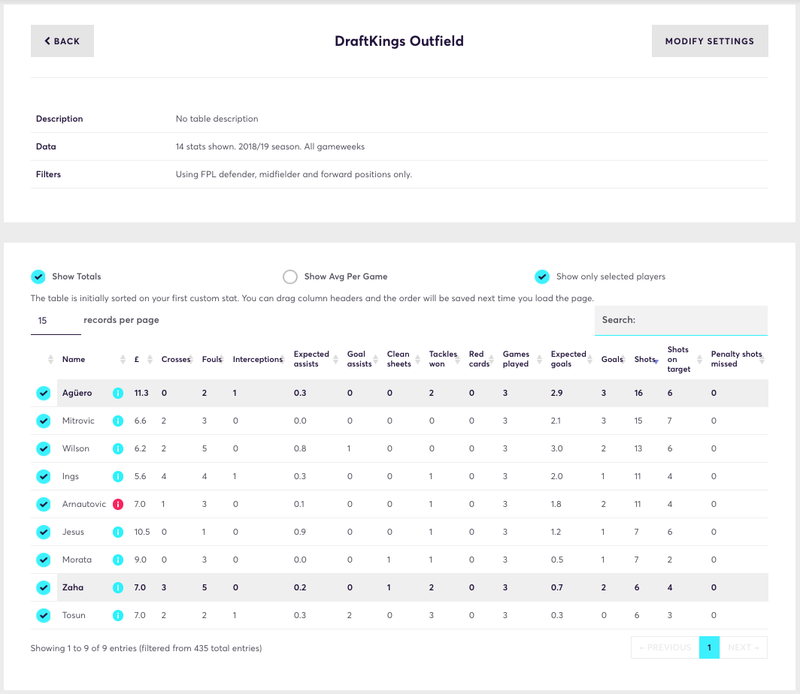Sort by the Goals column header
The width and height of the screenshot is (800, 694).
(613, 359)
